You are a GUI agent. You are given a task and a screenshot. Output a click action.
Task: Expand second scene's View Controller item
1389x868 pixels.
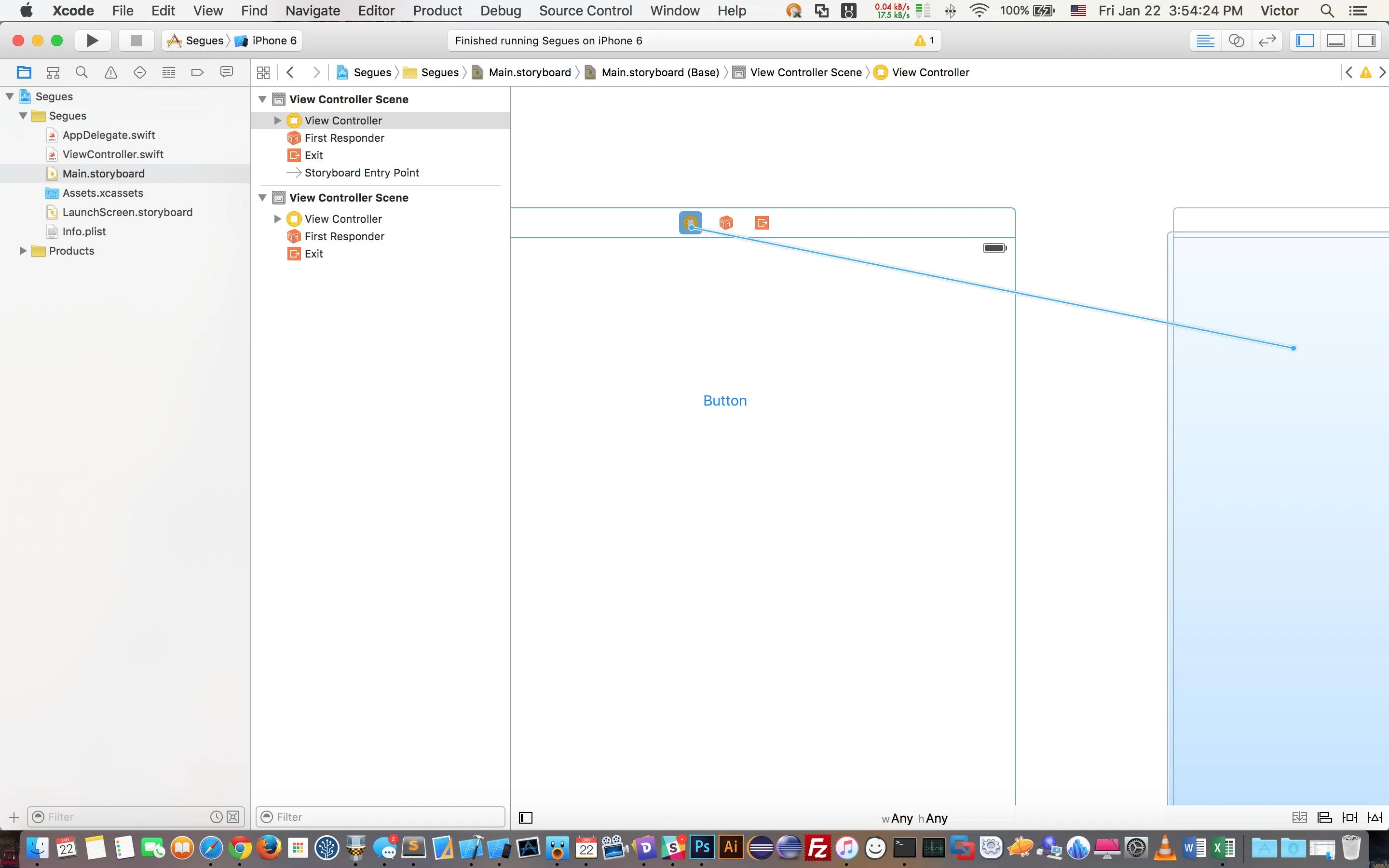[277, 219]
